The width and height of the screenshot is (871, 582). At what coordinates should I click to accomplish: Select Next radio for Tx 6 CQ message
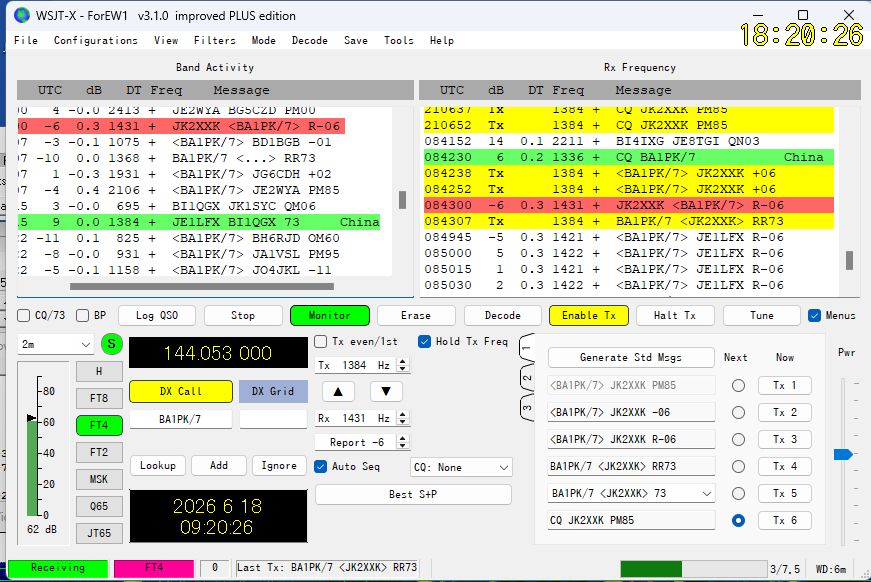click(x=738, y=520)
